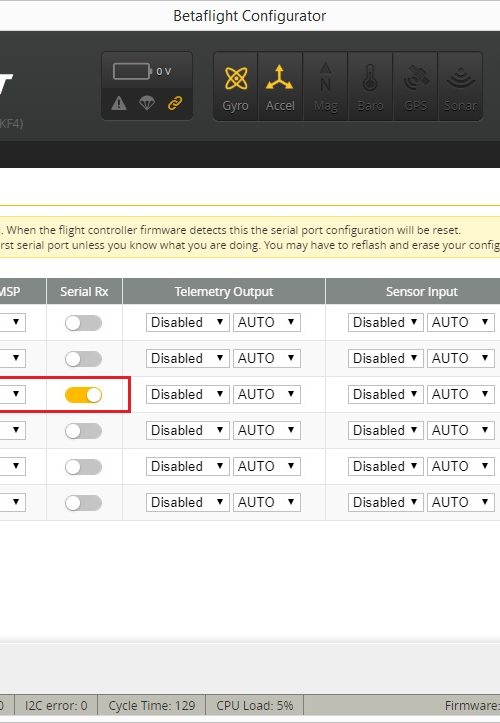Click the Serial Rx column header
The width and height of the screenshot is (500, 723).
tap(84, 291)
